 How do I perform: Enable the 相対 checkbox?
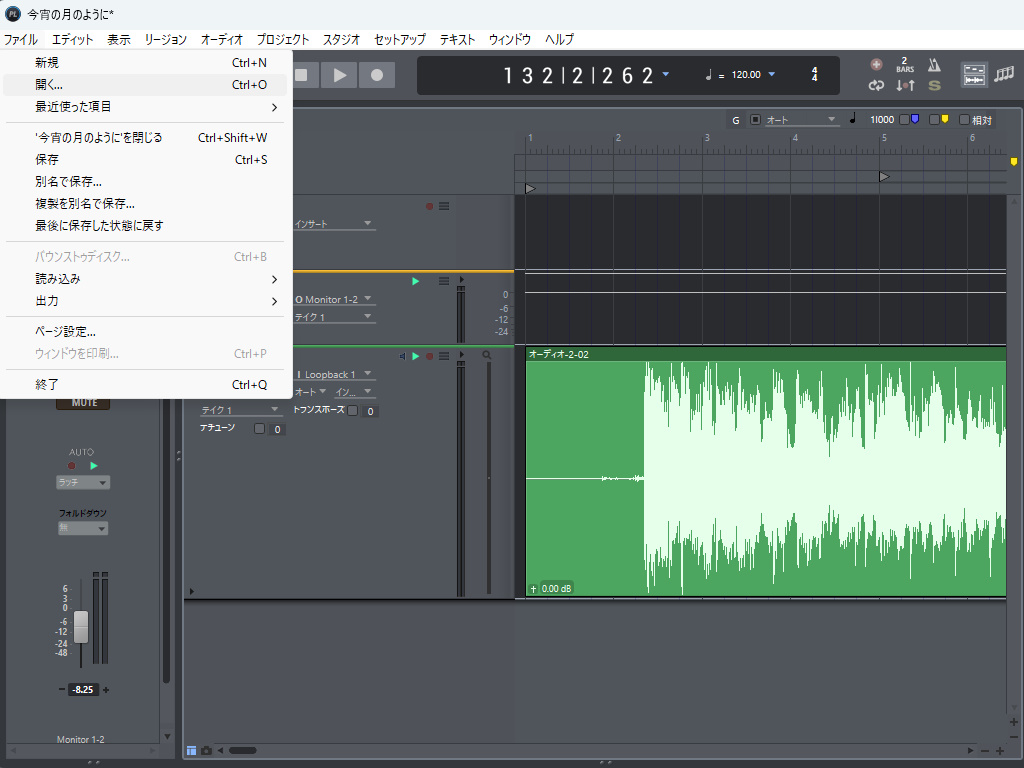964,120
